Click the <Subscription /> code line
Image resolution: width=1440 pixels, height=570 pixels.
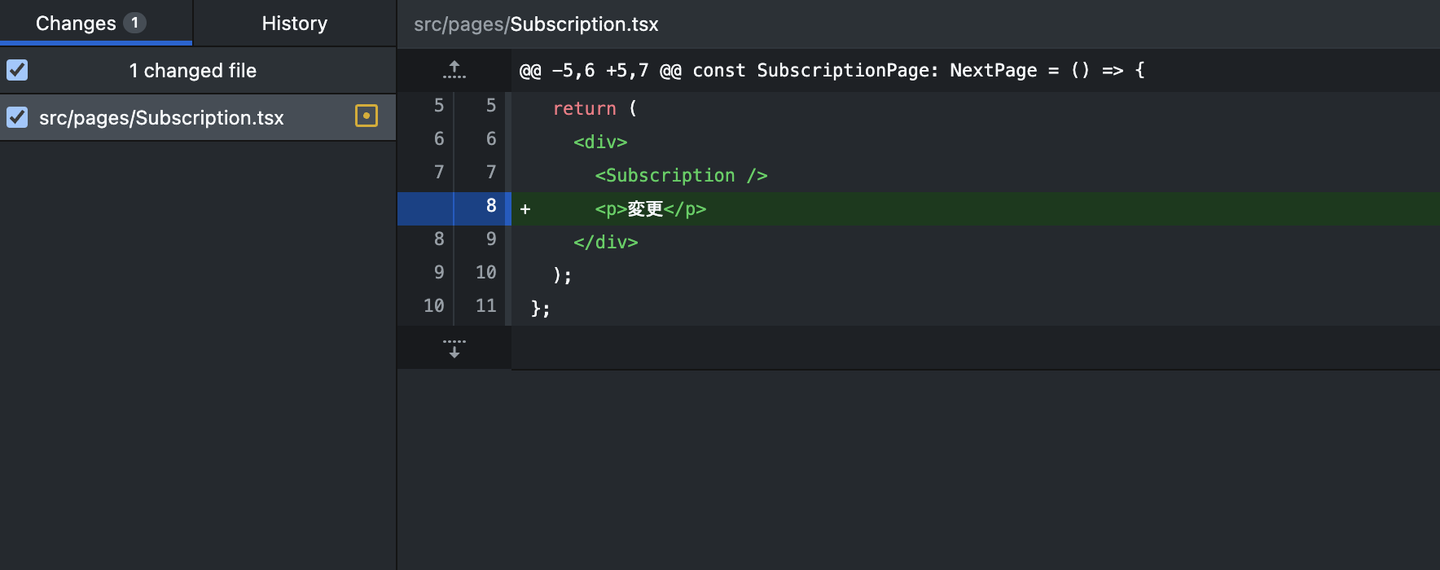pyautogui.click(x=681, y=175)
